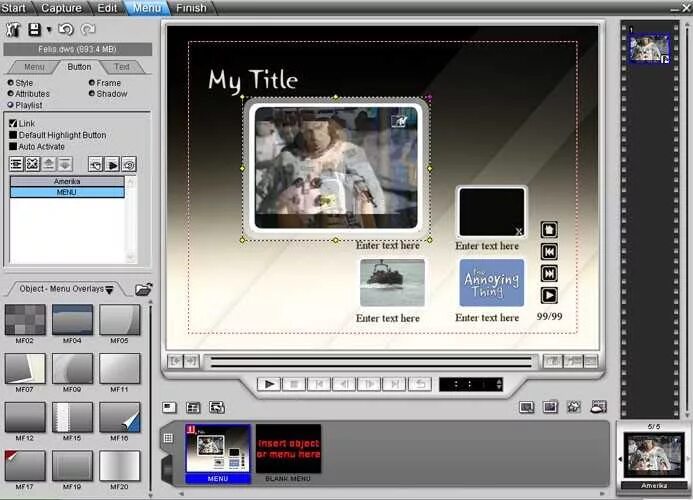Click the monitor preview icon at lower right
Image resolution: width=693 pixels, height=500 pixels.
(x=526, y=407)
